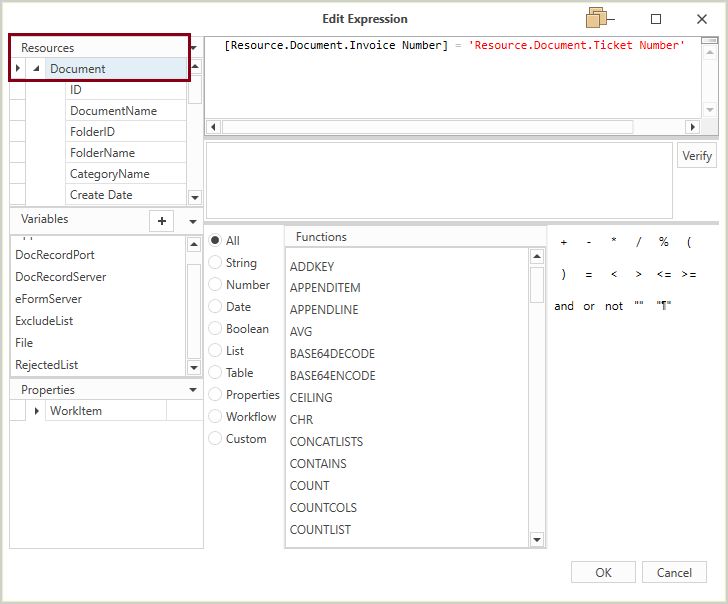The width and height of the screenshot is (728, 604).
Task: Insert the plus operator
Action: click(x=564, y=242)
